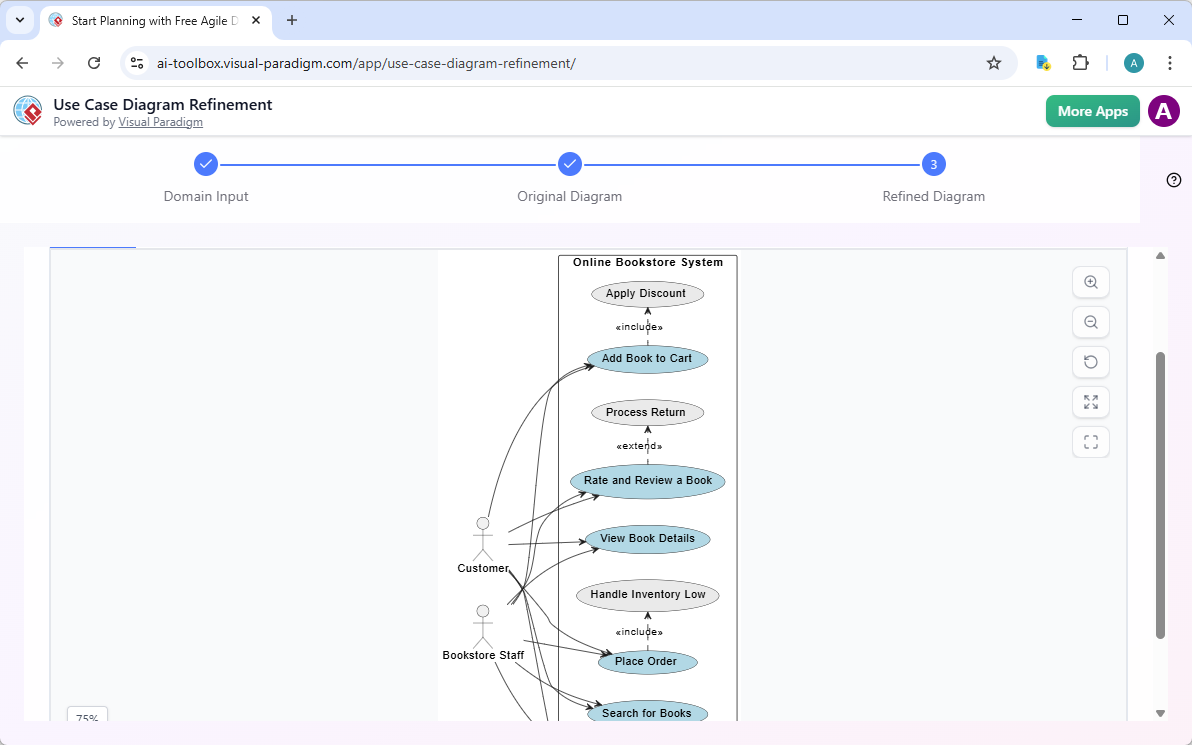
Task: Open fullscreen preview with the frame icon
Action: pyautogui.click(x=1090, y=442)
